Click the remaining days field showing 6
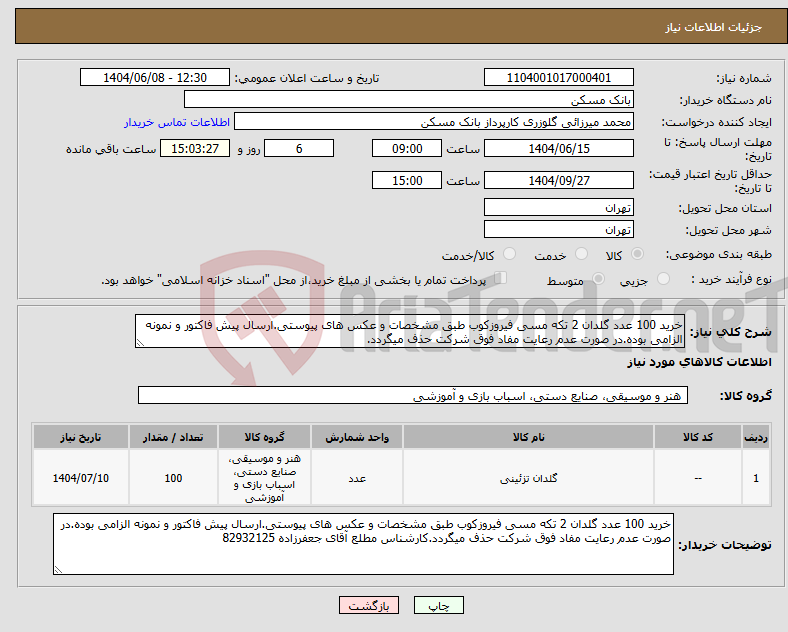788x632 pixels. tap(299, 148)
